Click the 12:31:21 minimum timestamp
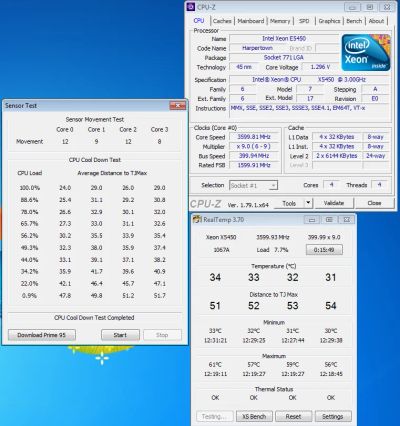 [x=215, y=340]
